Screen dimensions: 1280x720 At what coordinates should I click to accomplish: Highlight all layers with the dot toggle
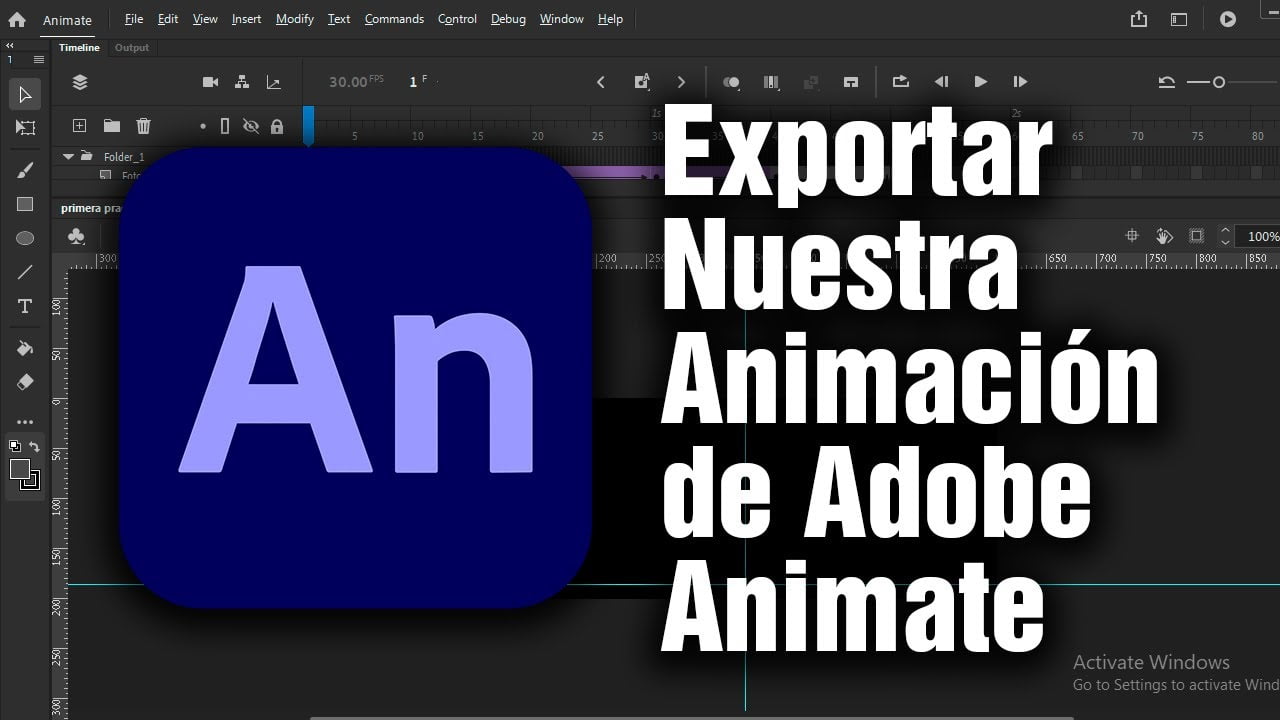[x=203, y=126]
